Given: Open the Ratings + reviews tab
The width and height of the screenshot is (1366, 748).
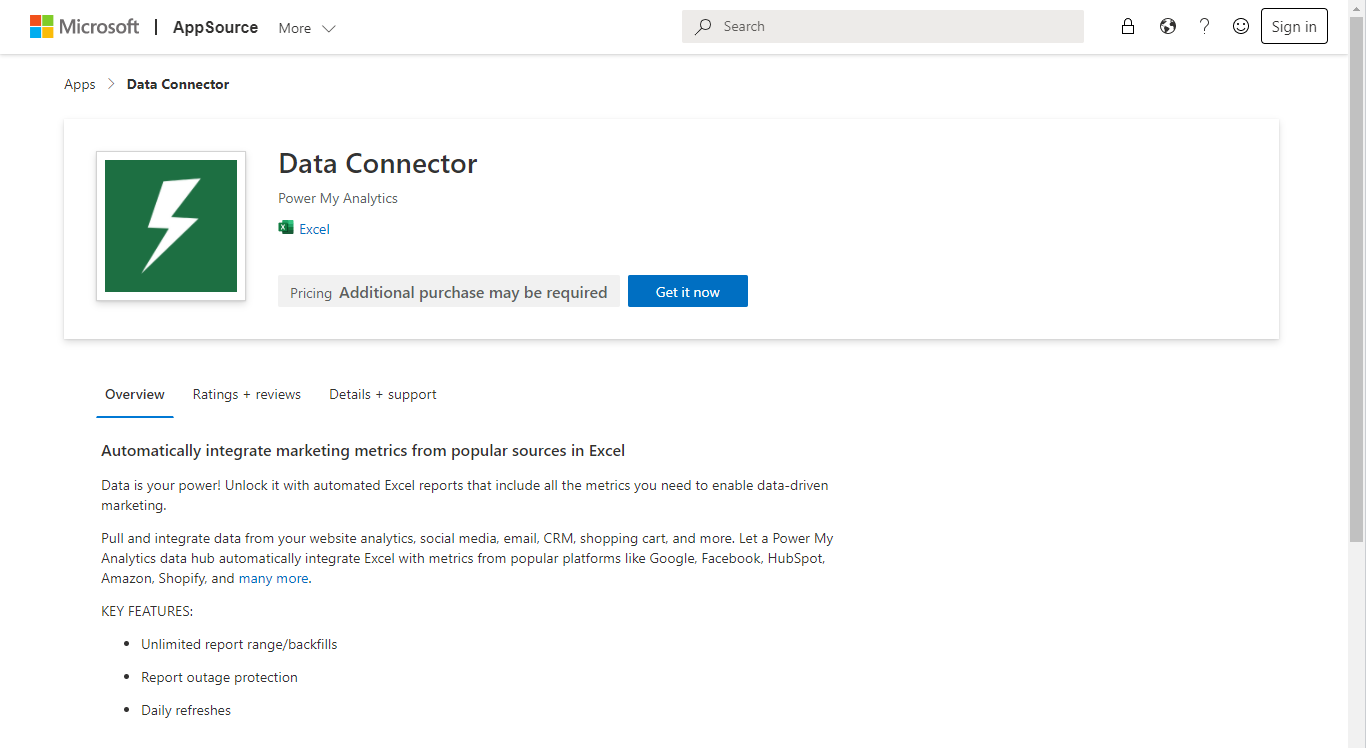Looking at the screenshot, I should pos(247,395).
